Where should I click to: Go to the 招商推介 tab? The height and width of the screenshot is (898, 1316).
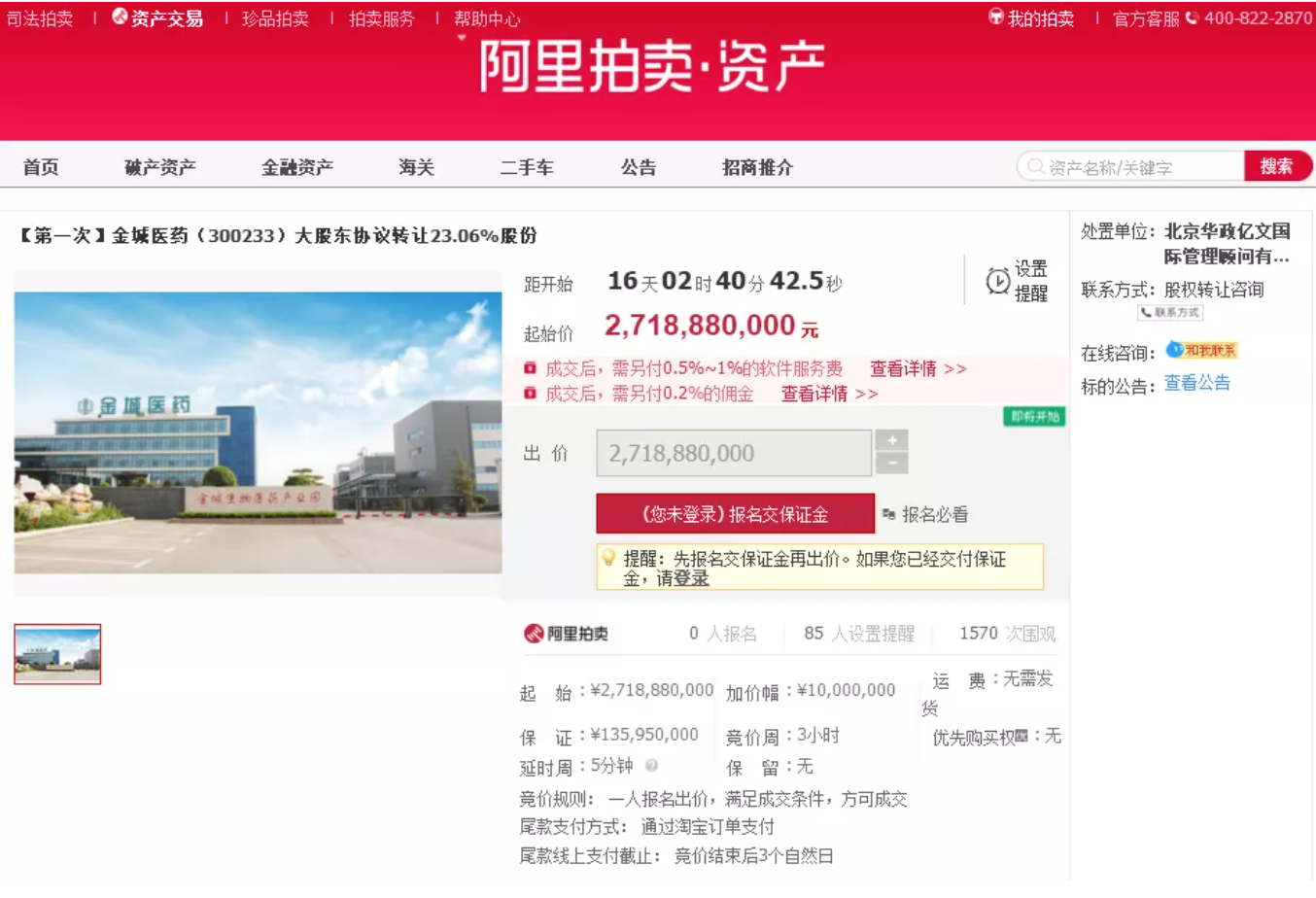pos(758,167)
